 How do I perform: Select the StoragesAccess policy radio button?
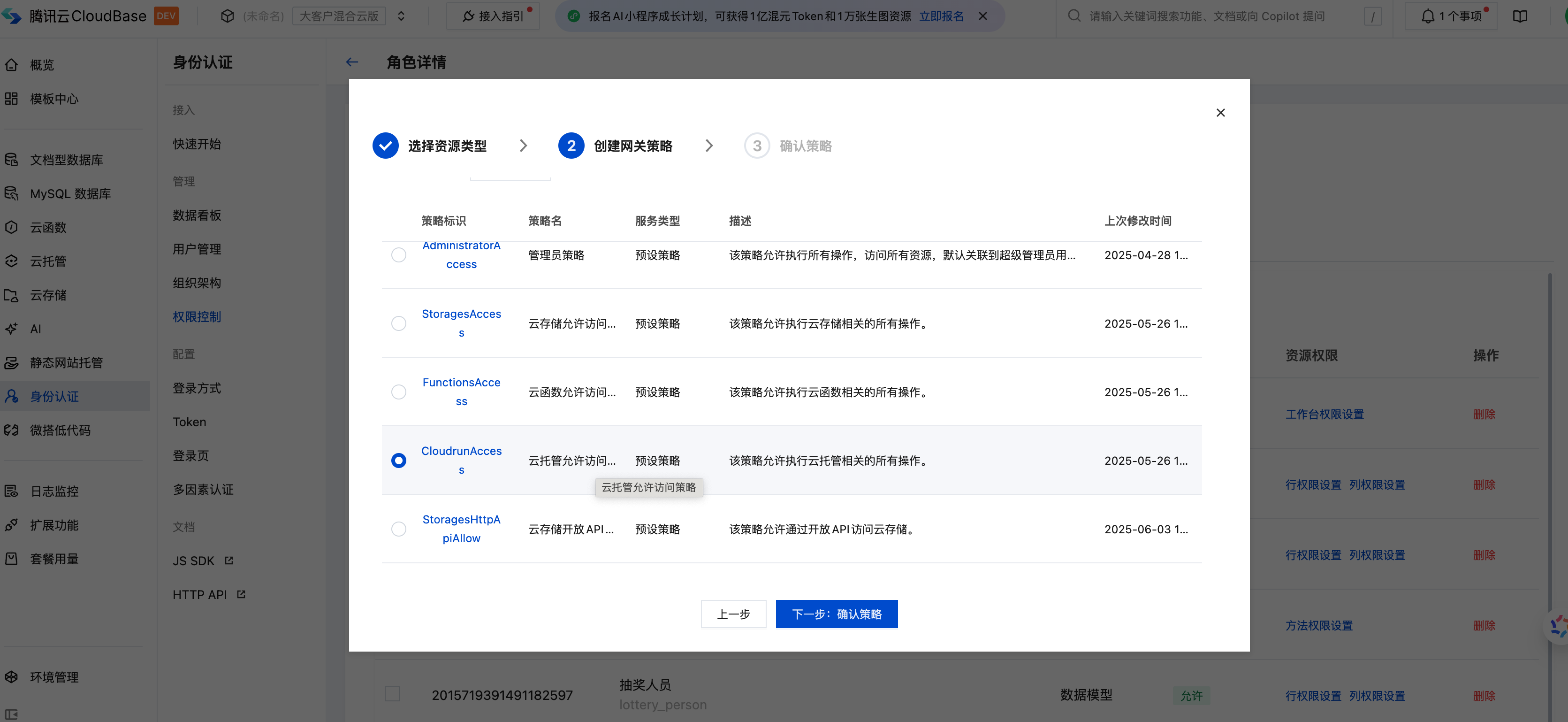pyautogui.click(x=399, y=323)
